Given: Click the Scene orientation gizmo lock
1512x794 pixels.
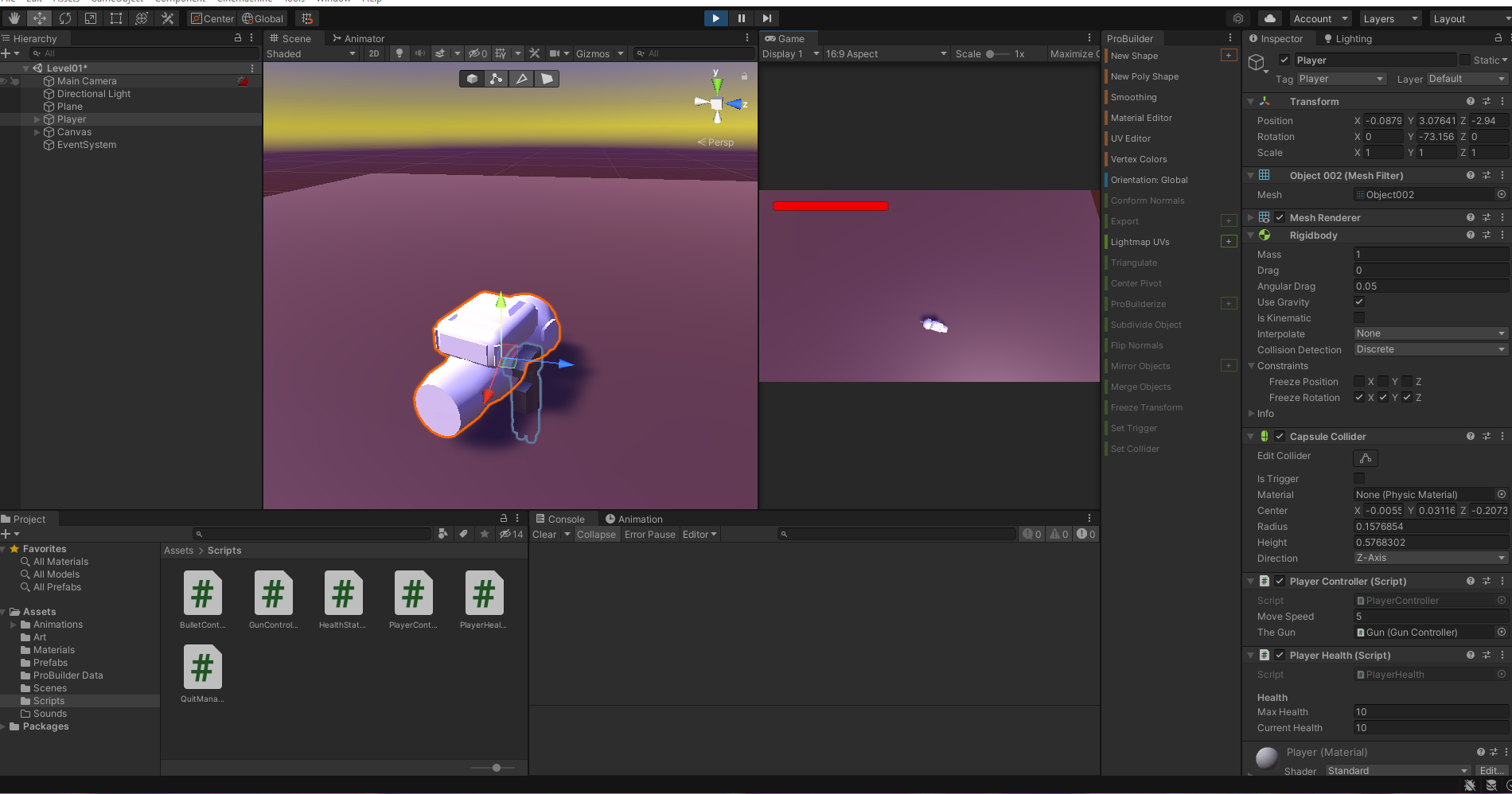Looking at the screenshot, I should pyautogui.click(x=744, y=76).
